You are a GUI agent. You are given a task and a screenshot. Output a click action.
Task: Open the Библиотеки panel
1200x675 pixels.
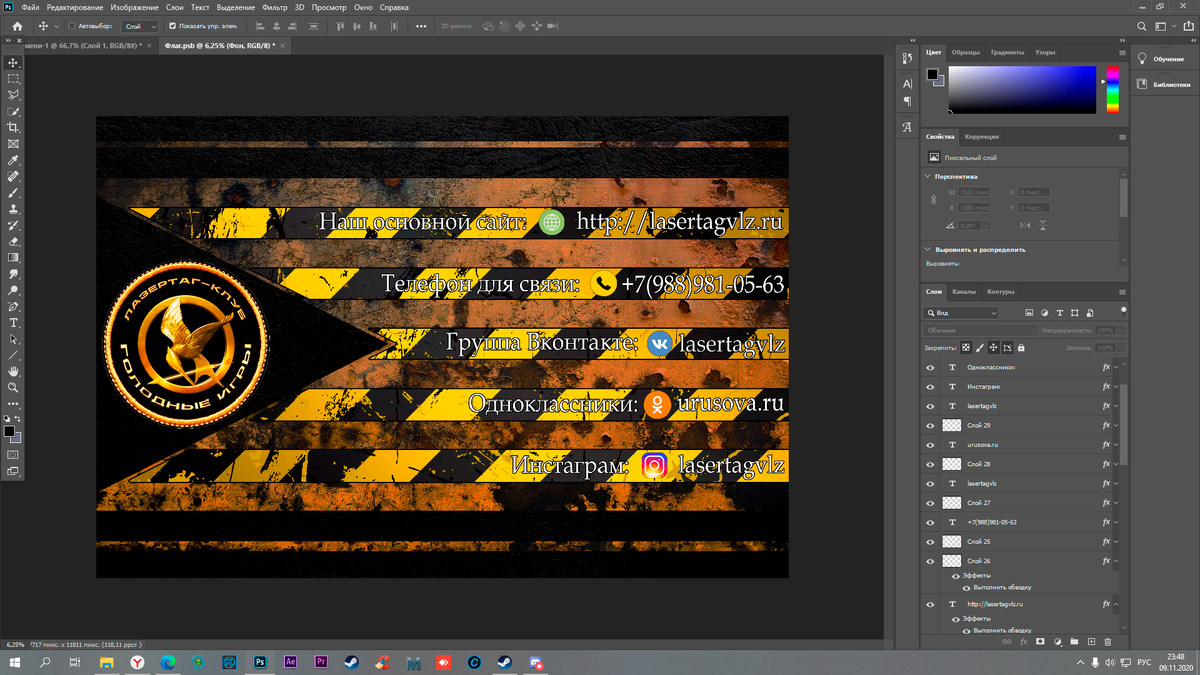tap(1164, 85)
